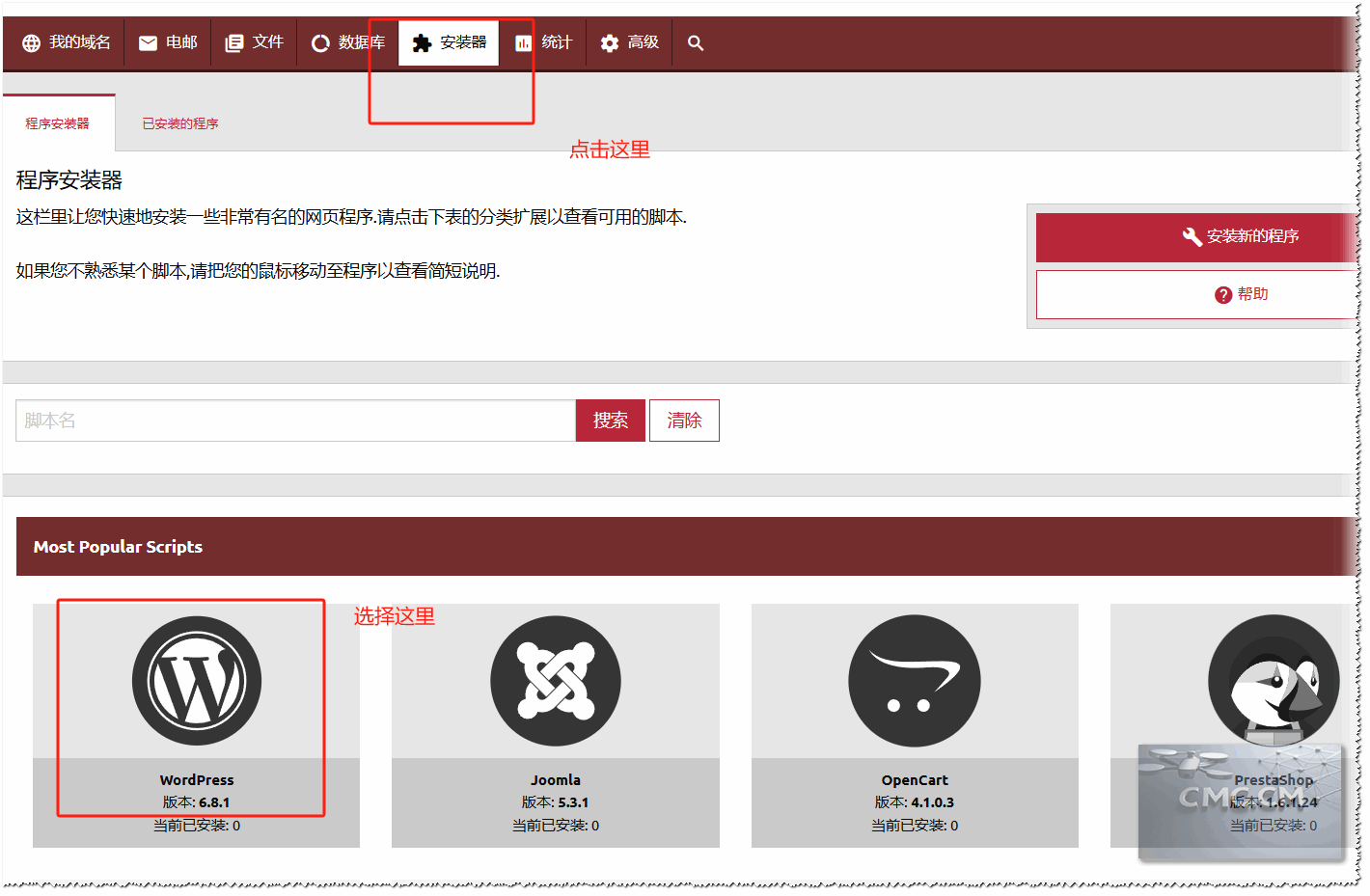Switch to the 已安装的程序 tab

(180, 123)
